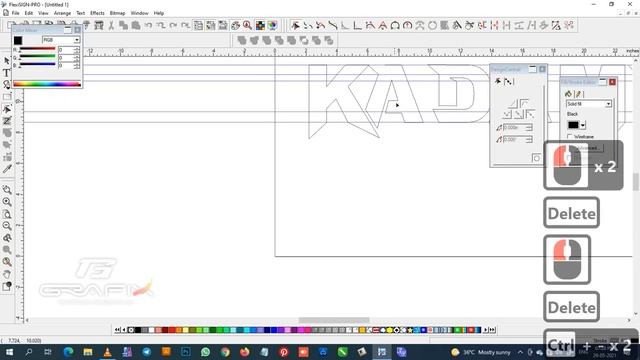The width and height of the screenshot is (640, 360).
Task: Open the Edit menu
Action: pos(29,13)
